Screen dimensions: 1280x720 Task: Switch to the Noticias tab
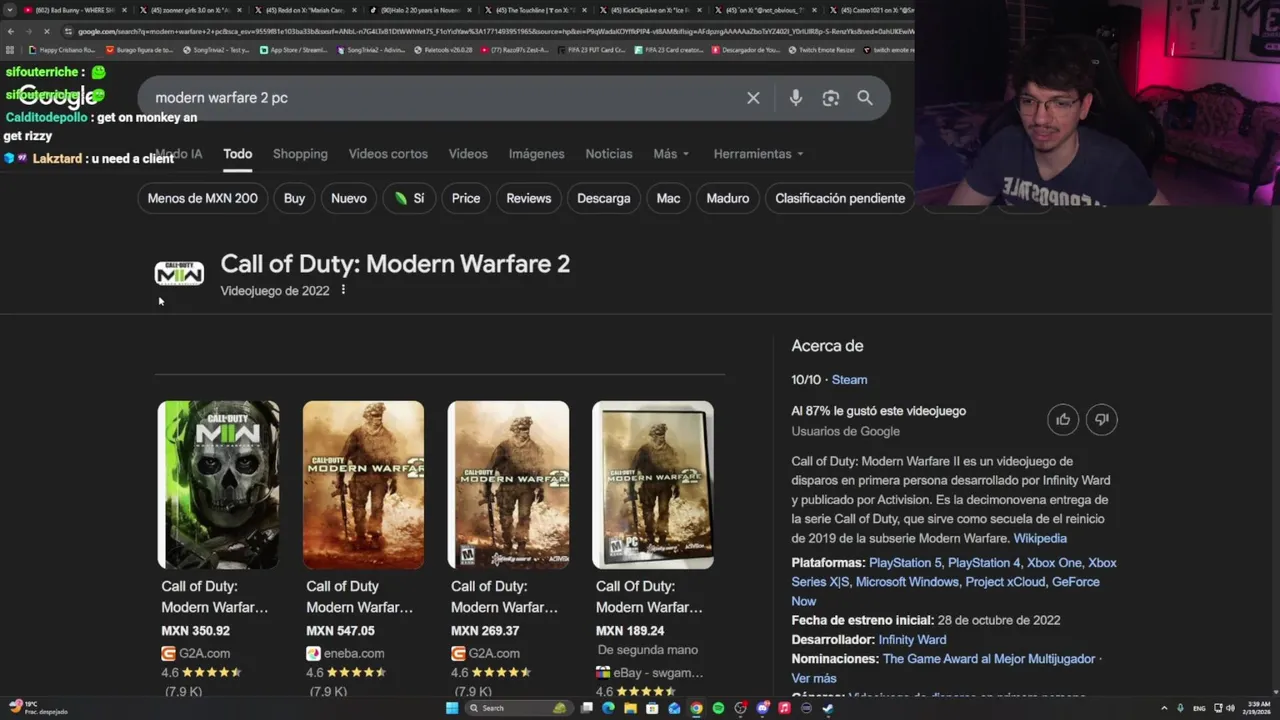[609, 154]
